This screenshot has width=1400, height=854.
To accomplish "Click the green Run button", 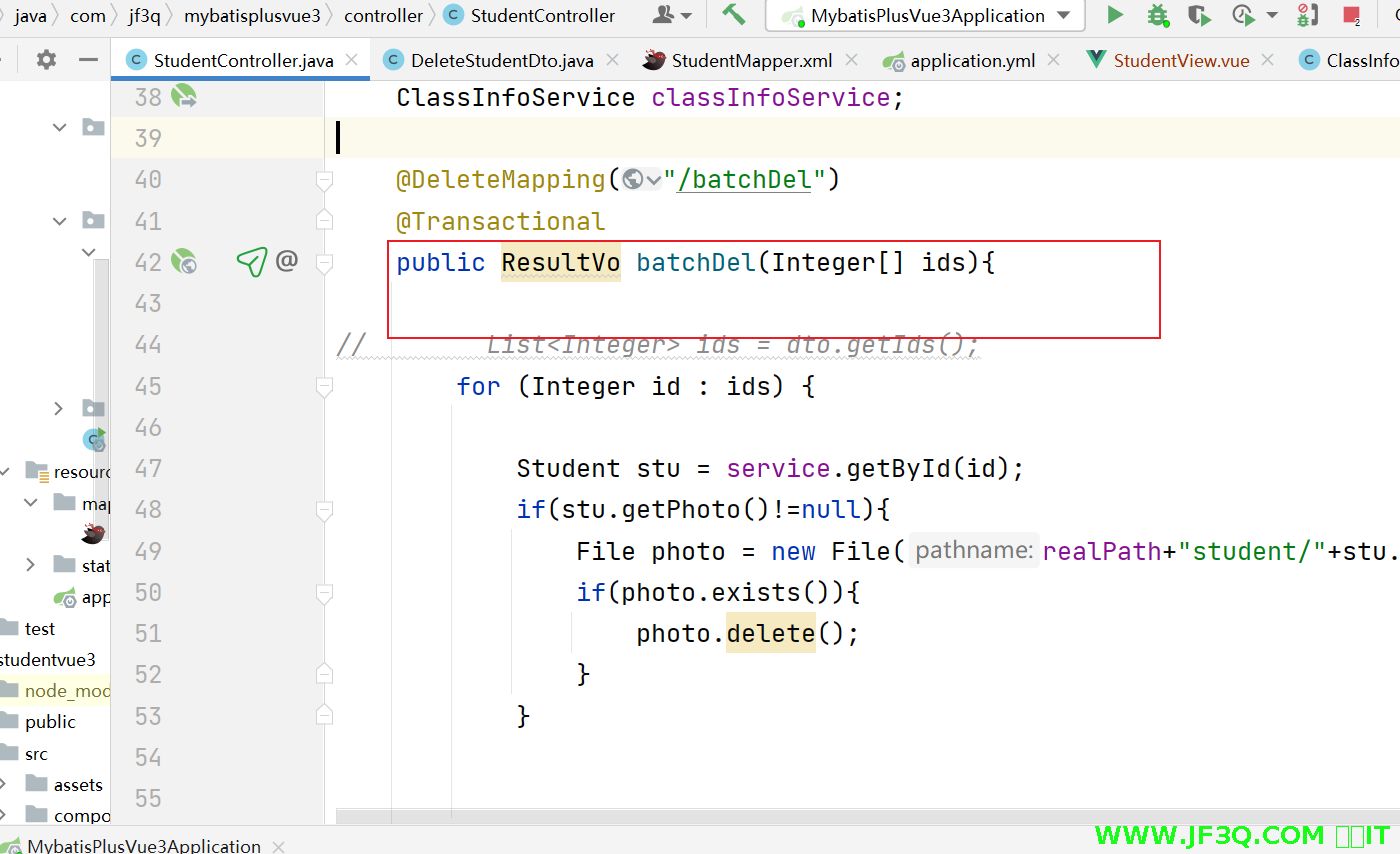I will coord(1115,15).
